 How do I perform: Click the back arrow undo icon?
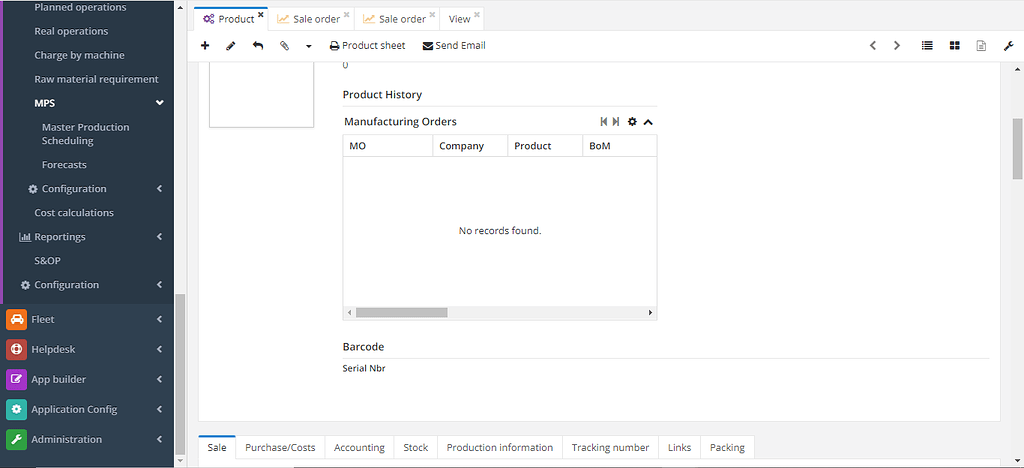click(x=258, y=46)
